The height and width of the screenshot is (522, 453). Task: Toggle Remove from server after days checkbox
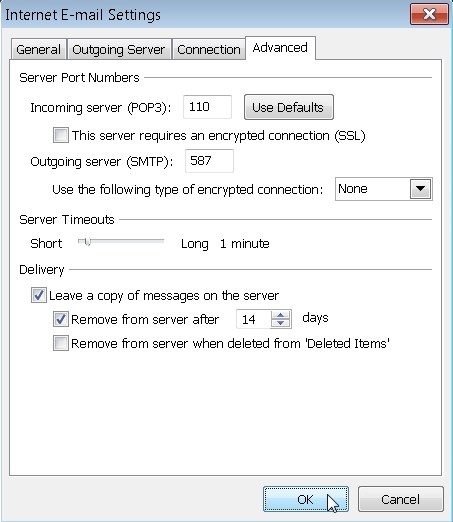pos(61,319)
